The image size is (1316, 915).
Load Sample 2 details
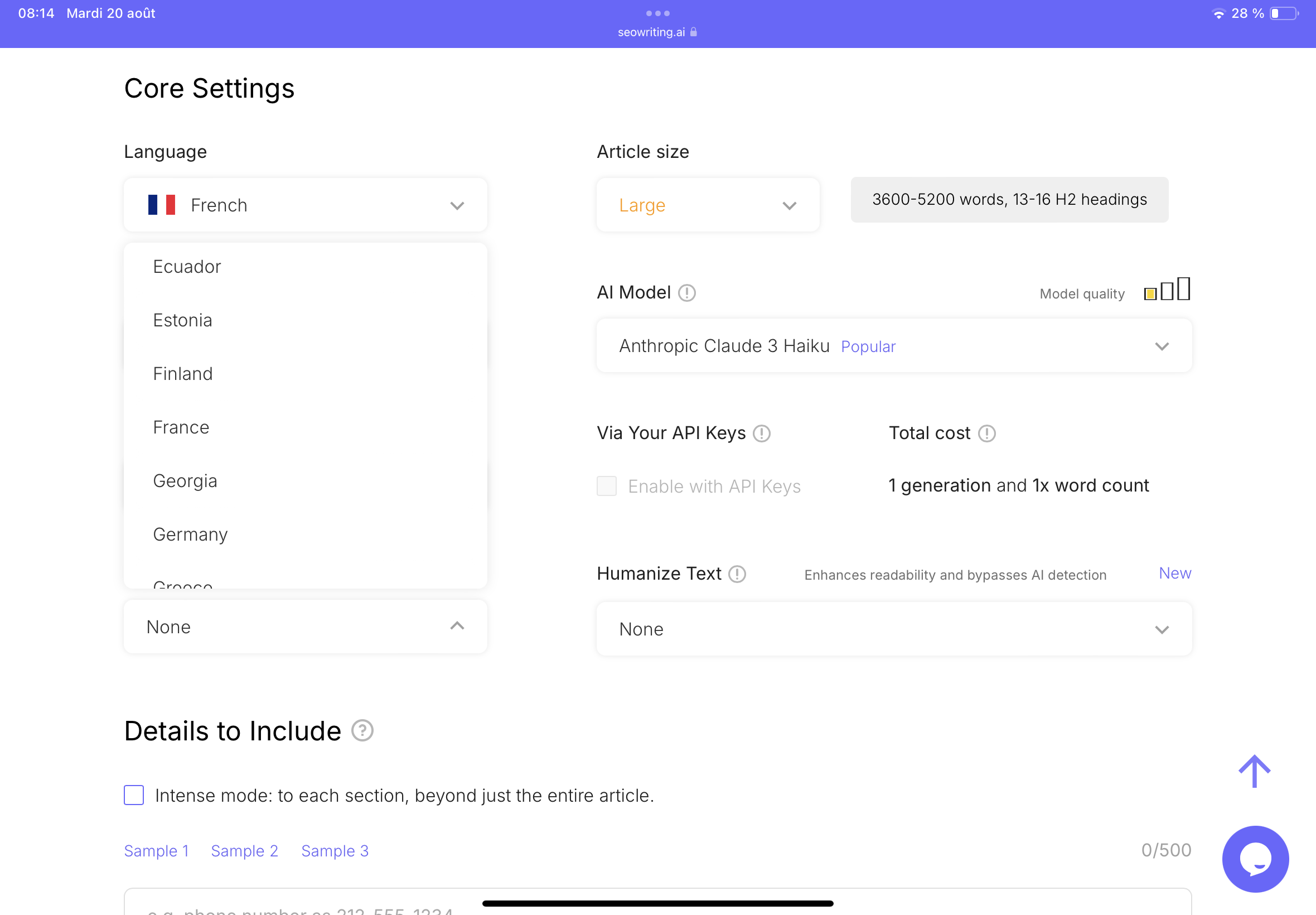[245, 851]
